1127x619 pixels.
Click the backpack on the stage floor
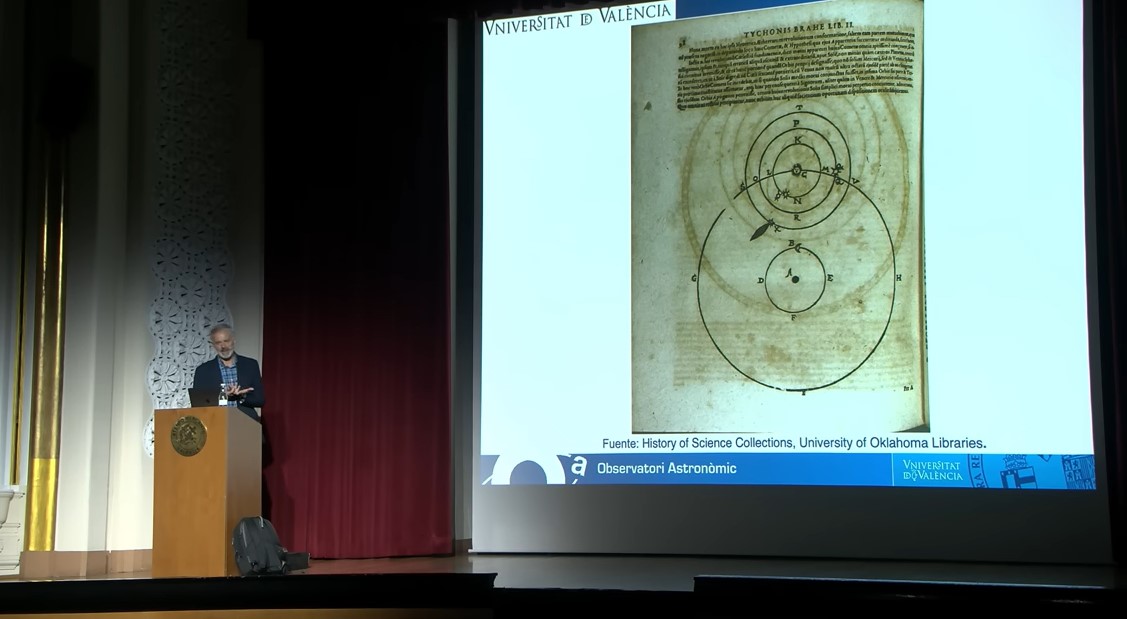[x=259, y=546]
